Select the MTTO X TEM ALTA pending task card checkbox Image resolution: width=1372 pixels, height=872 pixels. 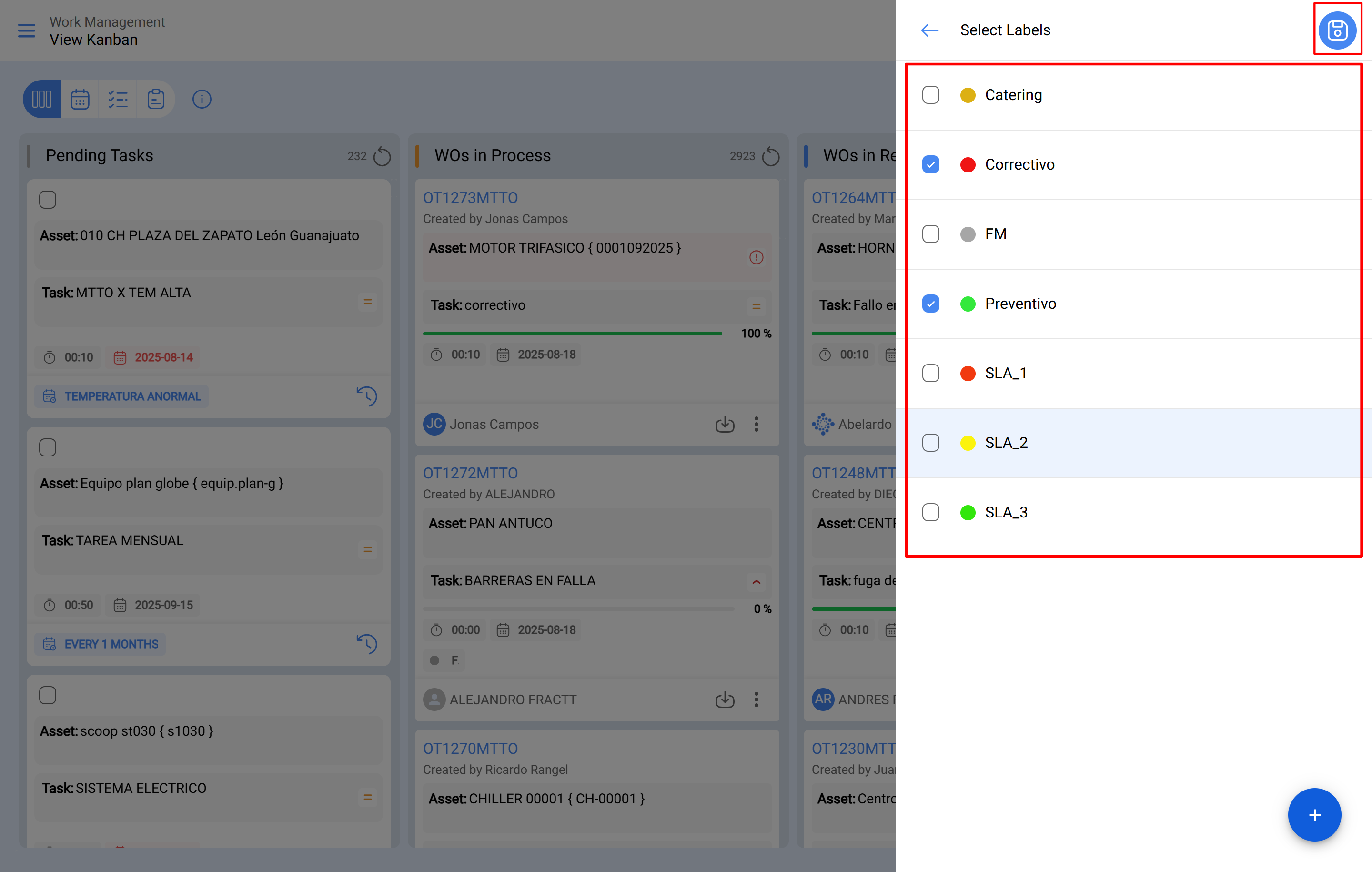click(x=48, y=200)
